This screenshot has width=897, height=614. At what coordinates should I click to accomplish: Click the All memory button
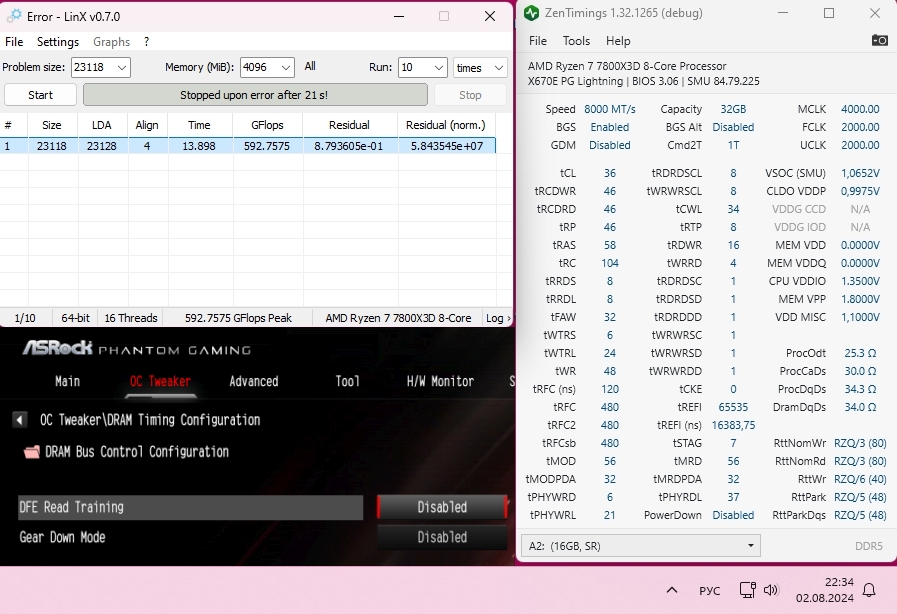click(310, 66)
